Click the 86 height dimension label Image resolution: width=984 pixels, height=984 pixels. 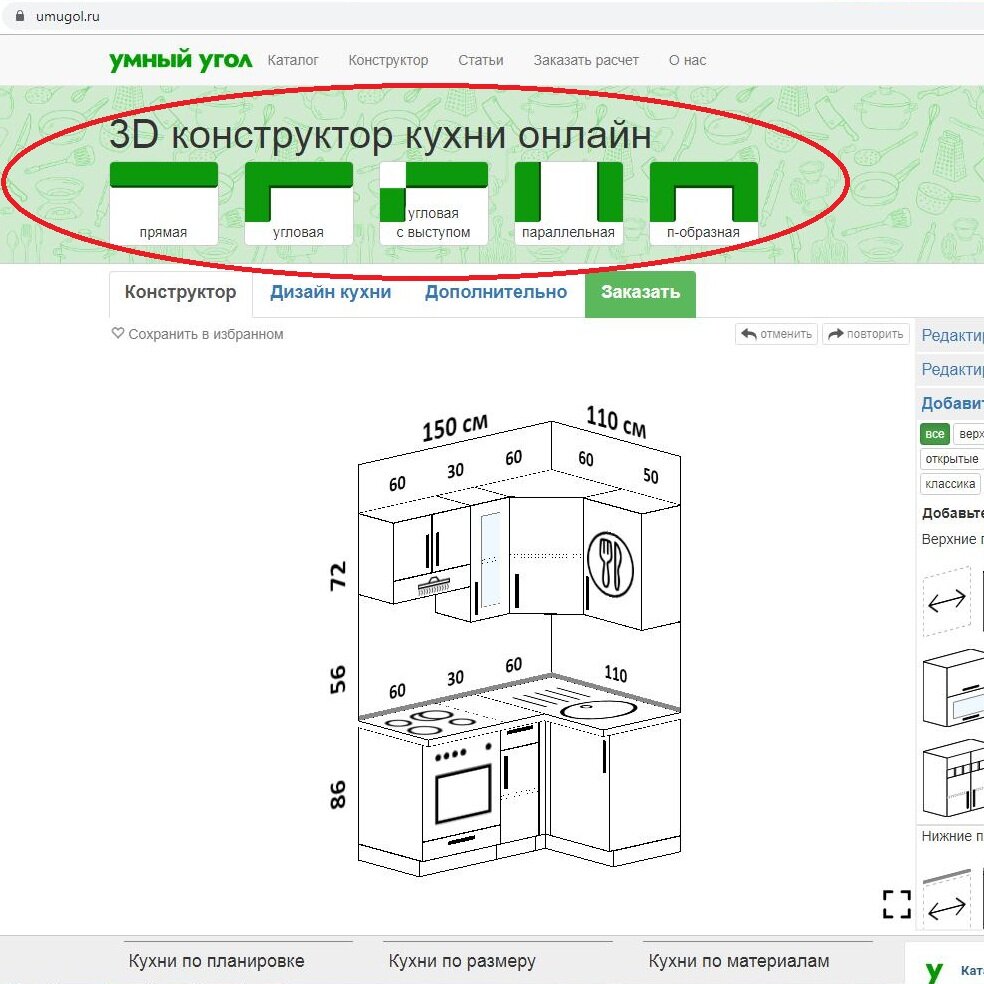pyautogui.click(x=338, y=794)
